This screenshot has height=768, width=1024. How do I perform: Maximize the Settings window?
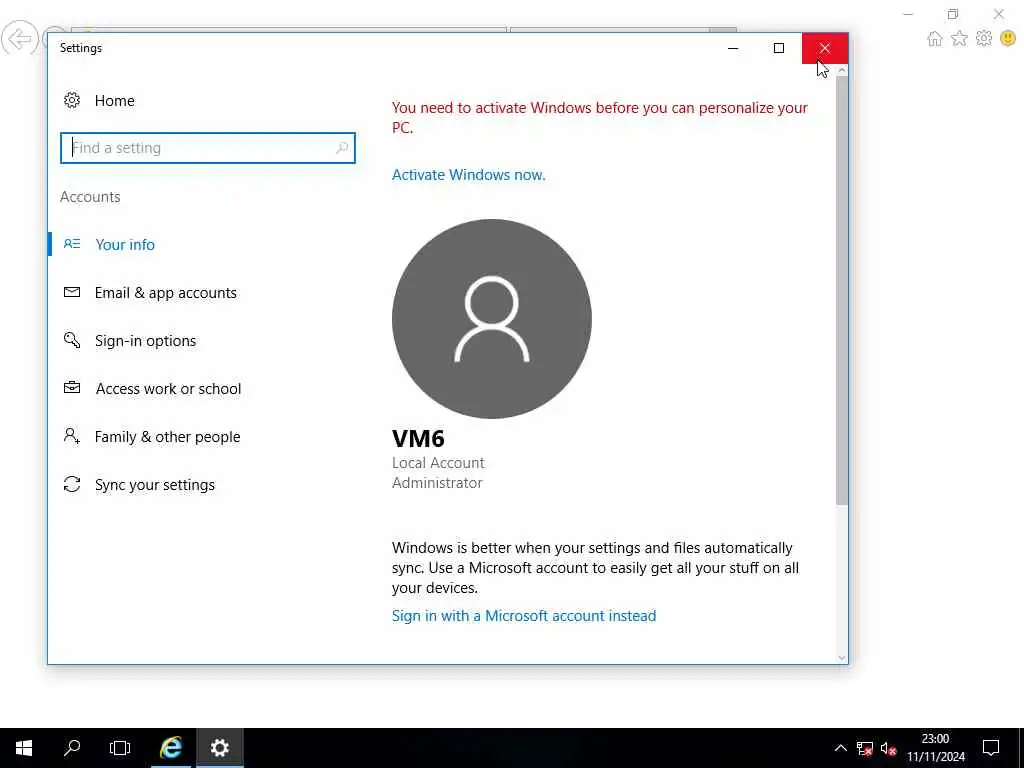(x=778, y=48)
